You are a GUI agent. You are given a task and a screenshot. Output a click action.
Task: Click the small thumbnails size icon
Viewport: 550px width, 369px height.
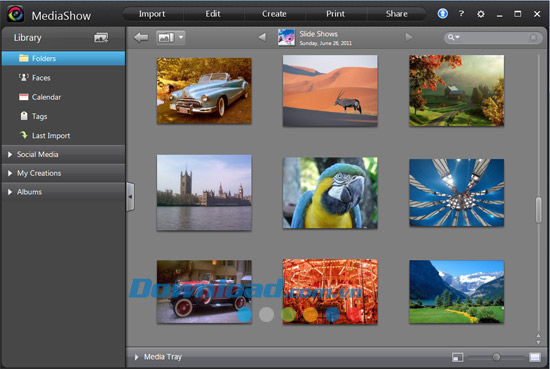[x=457, y=357]
